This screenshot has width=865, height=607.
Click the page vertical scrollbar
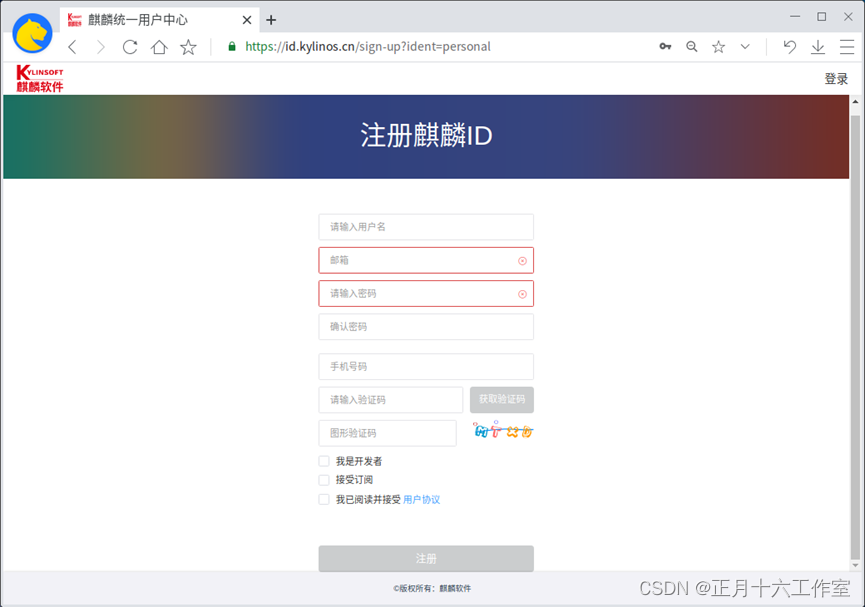(x=855, y=337)
